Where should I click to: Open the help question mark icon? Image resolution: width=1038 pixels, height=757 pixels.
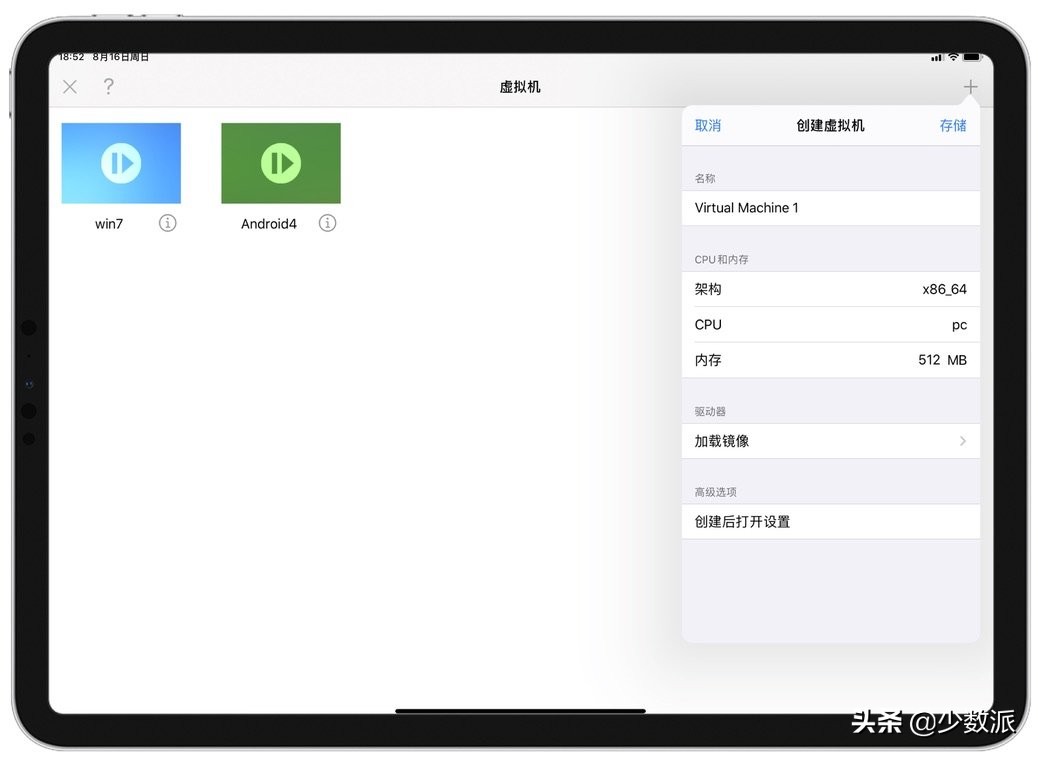108,87
